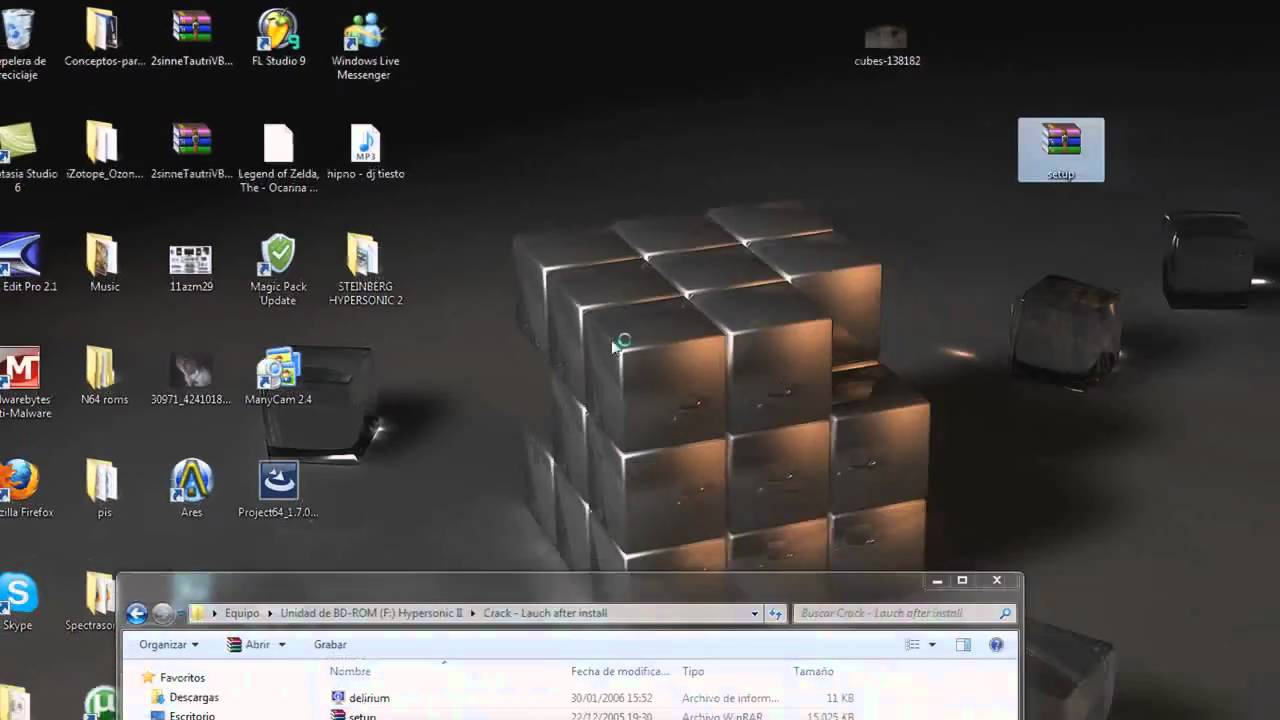Toggle the preview pane in Explorer

[x=963, y=645]
